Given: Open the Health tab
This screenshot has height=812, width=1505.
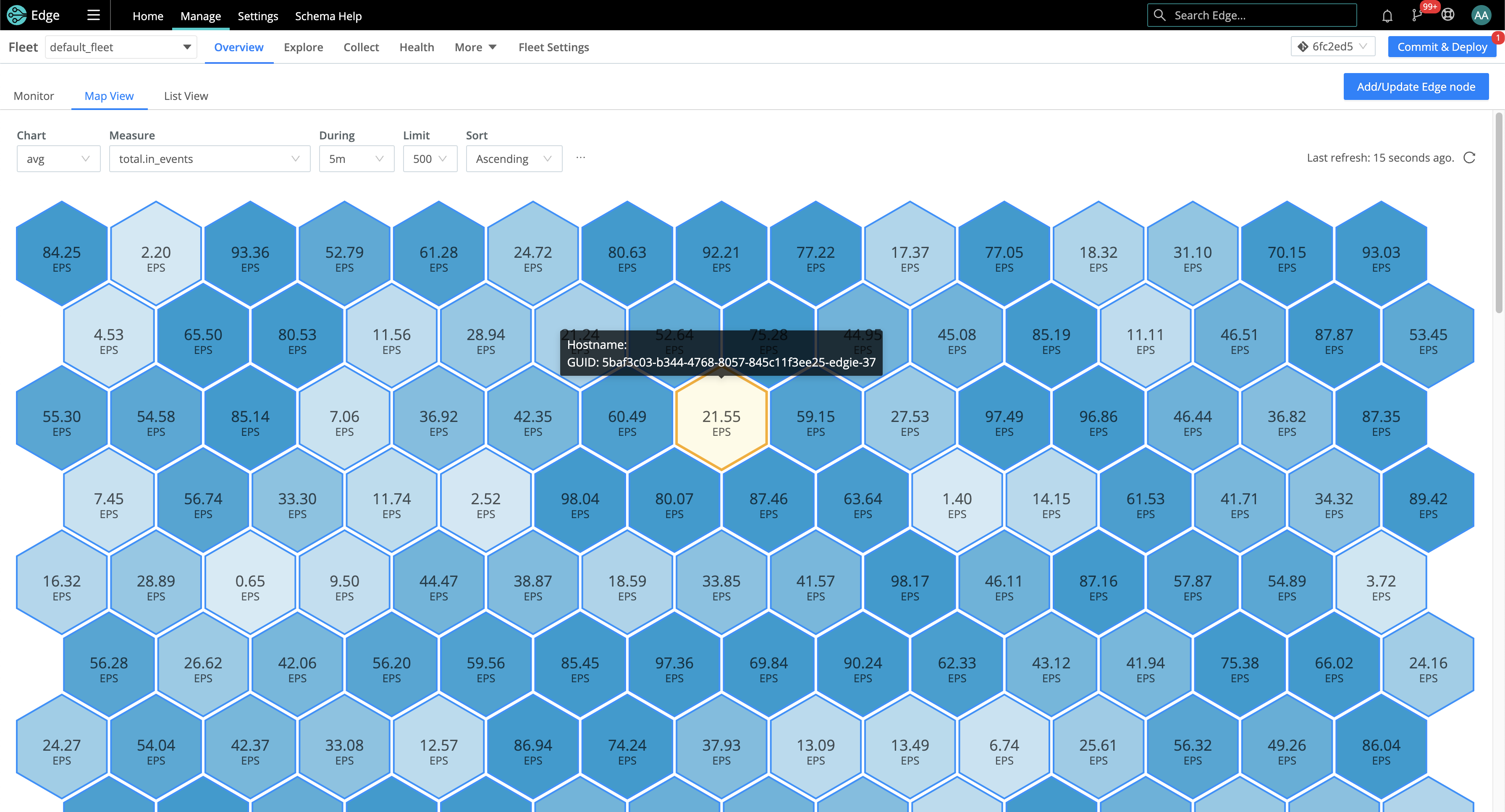Looking at the screenshot, I should pyautogui.click(x=417, y=47).
